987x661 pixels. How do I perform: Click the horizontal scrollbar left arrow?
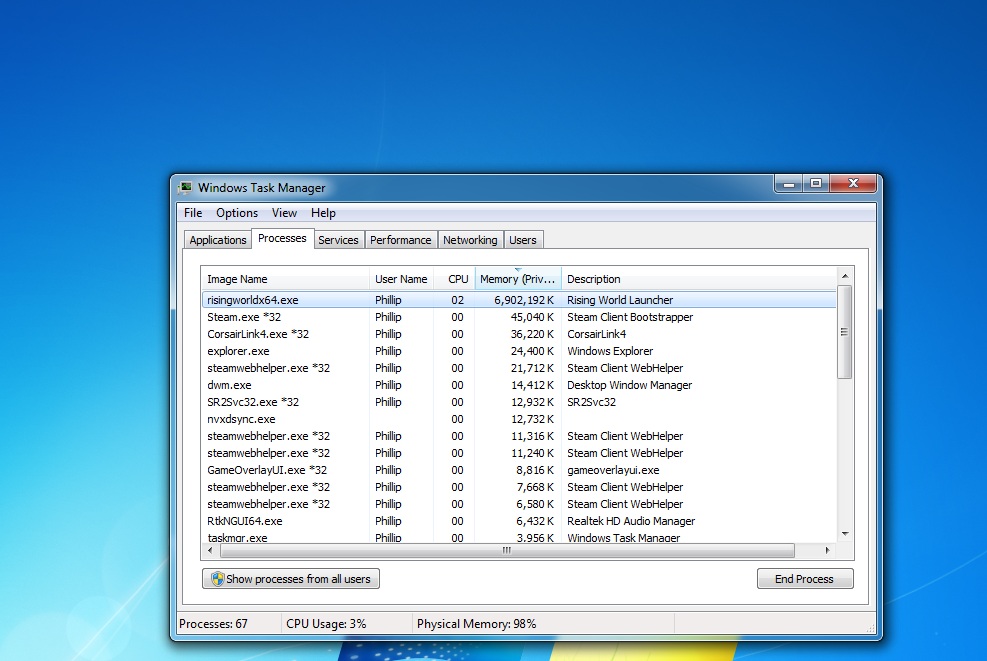(x=210, y=551)
